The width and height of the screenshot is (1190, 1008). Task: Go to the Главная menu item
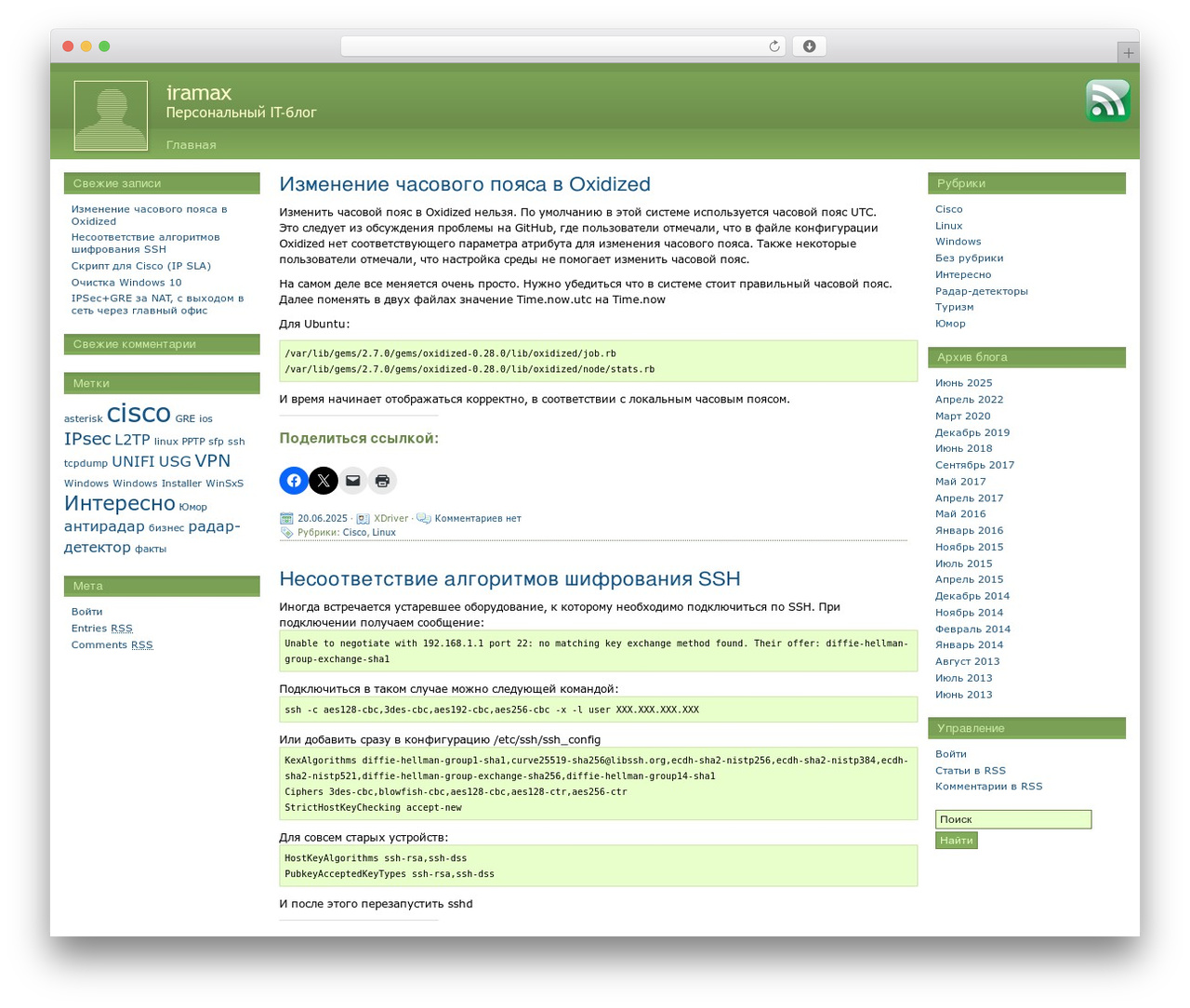pyautogui.click(x=191, y=145)
